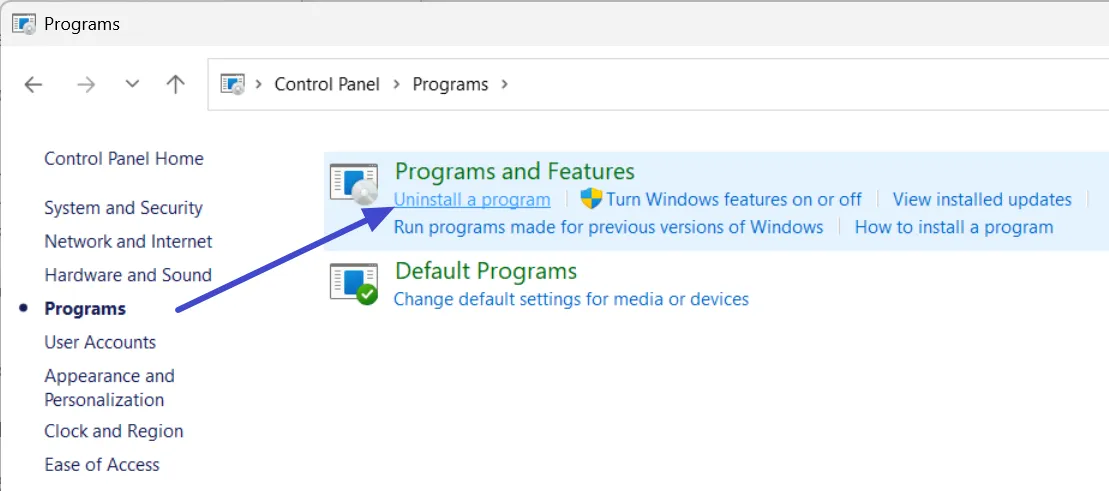
Task: Click the shield icon beside Windows features
Action: (x=591, y=199)
